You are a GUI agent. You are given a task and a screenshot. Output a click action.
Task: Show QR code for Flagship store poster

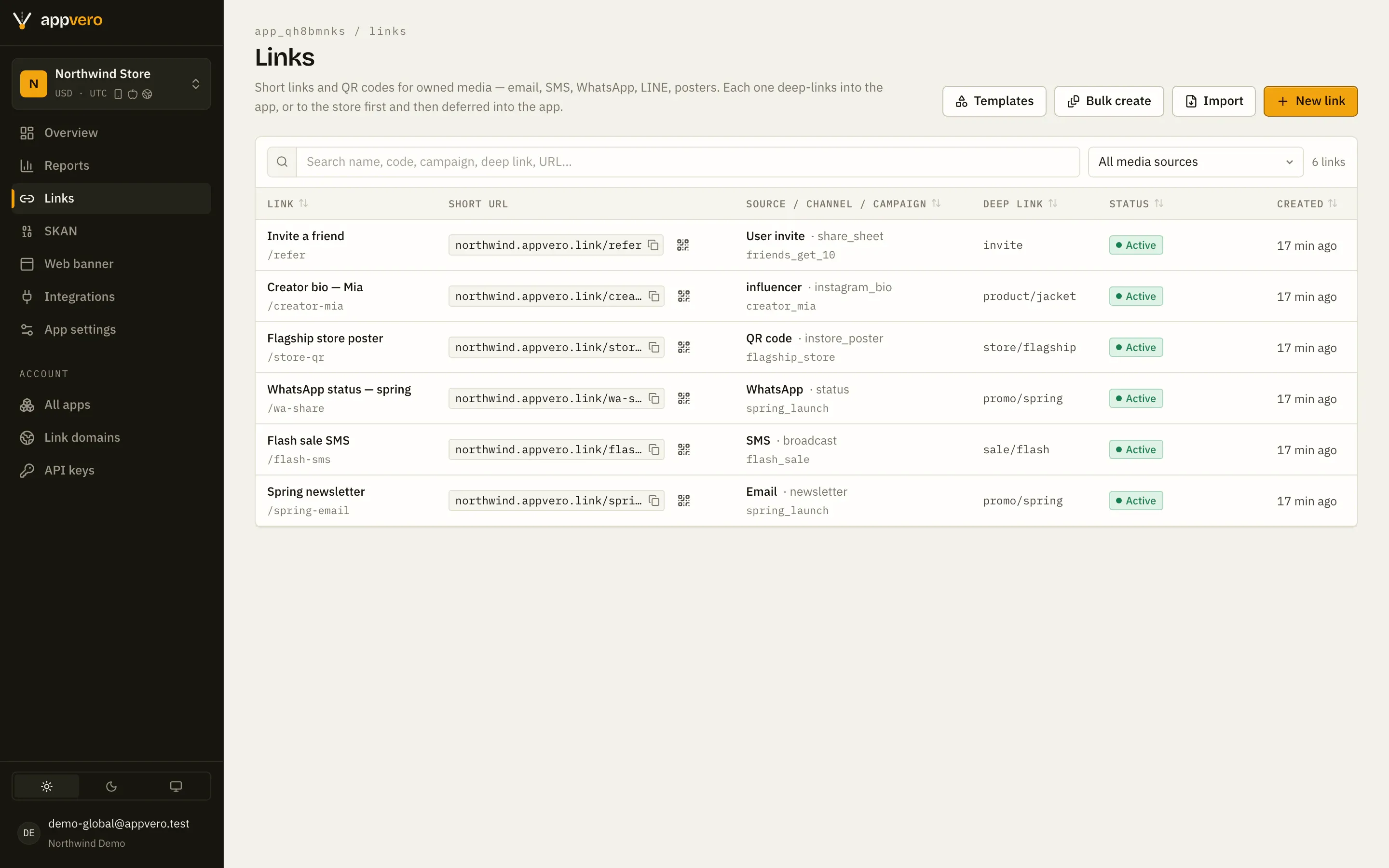pos(683,347)
